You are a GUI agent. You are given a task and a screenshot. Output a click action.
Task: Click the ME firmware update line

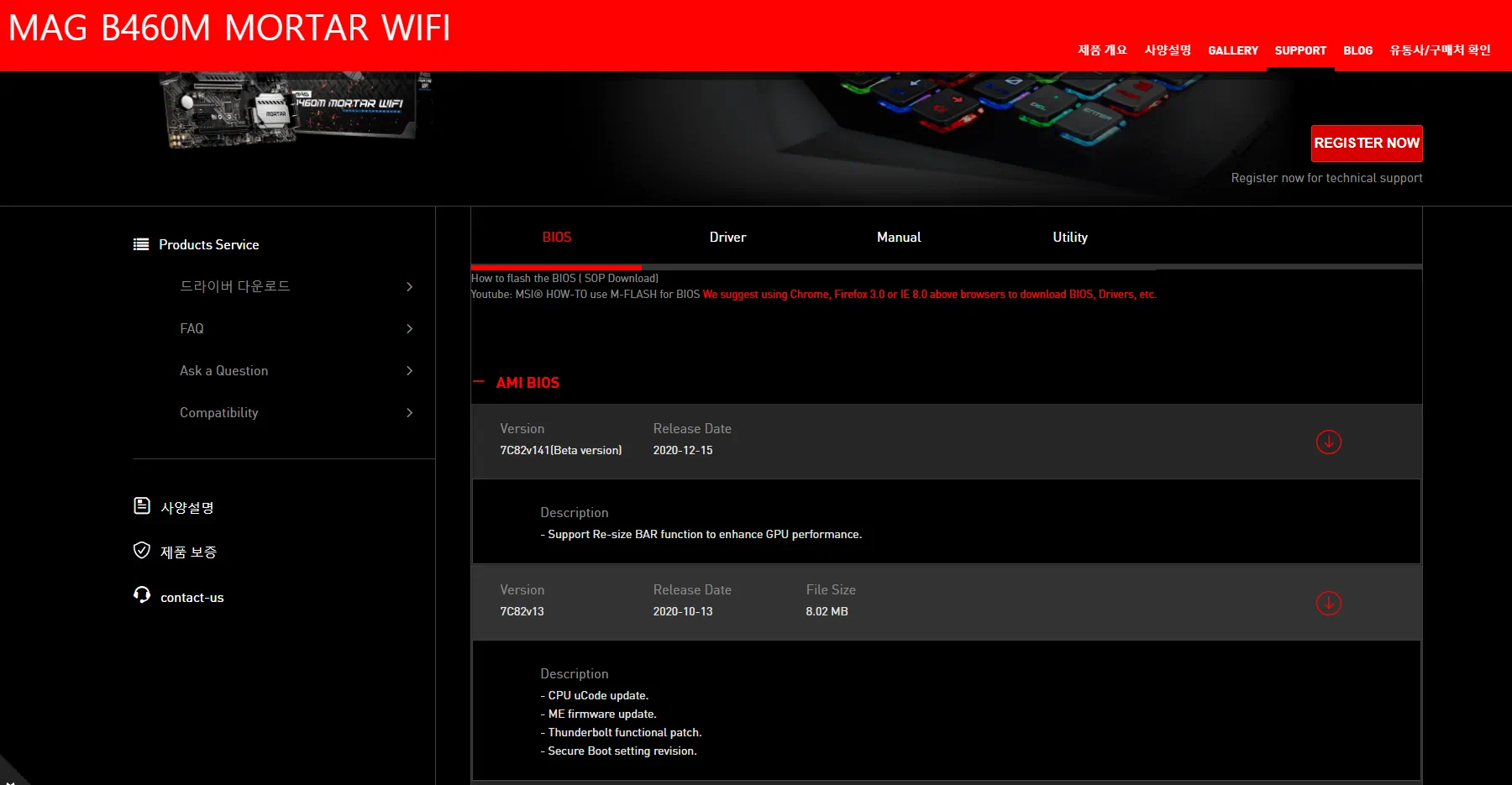tap(599, 714)
